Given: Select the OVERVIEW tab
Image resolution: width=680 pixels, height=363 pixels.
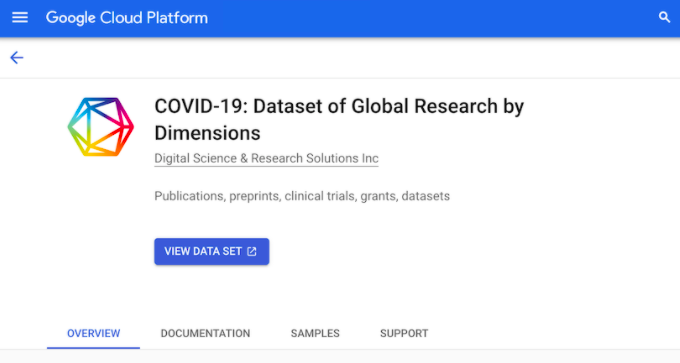Looking at the screenshot, I should pyautogui.click(x=93, y=333).
